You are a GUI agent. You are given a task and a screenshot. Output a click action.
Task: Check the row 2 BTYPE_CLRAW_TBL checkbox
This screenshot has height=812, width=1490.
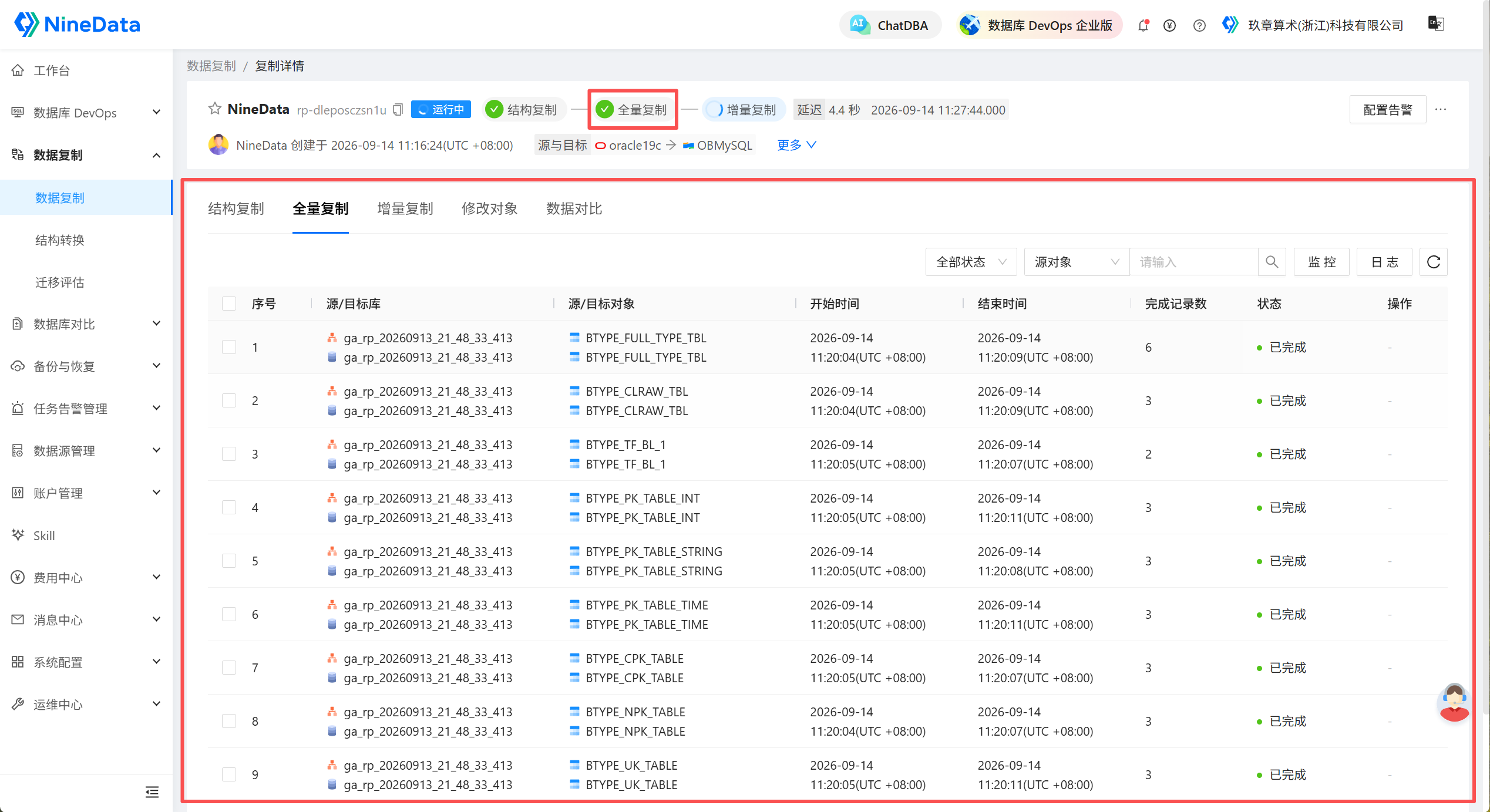point(229,400)
